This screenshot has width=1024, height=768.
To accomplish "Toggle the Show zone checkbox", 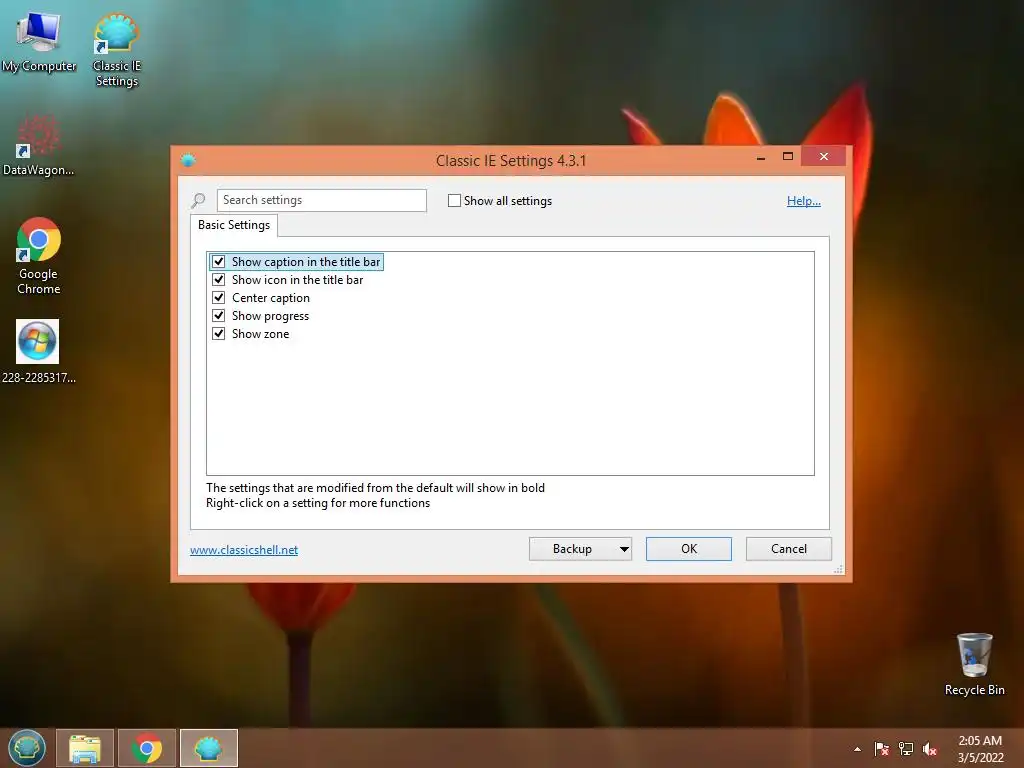I will point(219,334).
